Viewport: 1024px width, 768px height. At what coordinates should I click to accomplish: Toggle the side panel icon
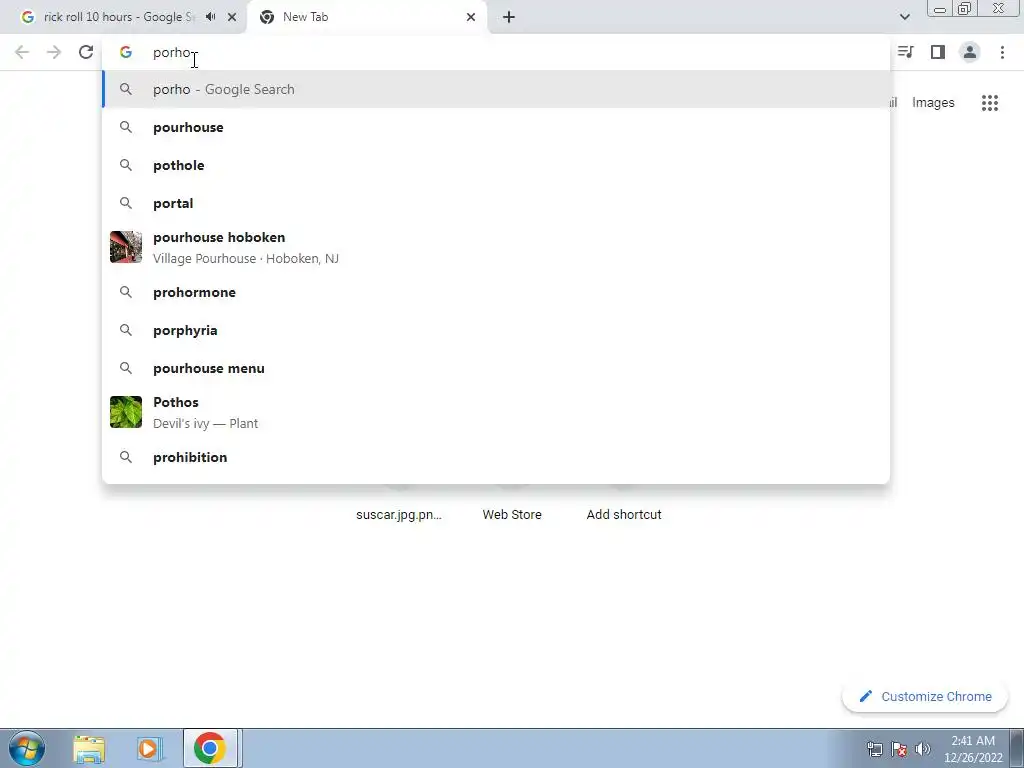click(x=938, y=52)
